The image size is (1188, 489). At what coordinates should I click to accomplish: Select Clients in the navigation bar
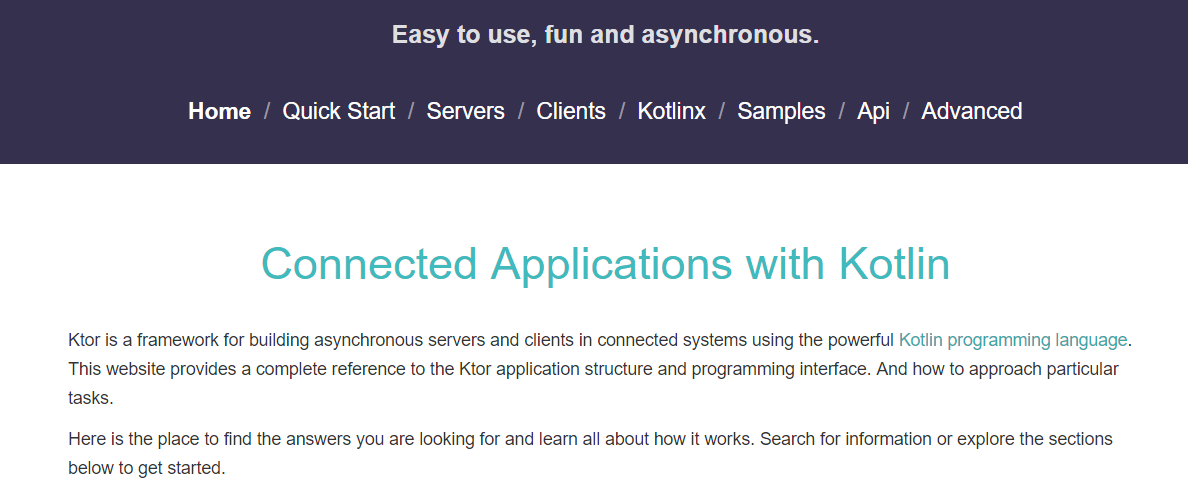571,111
